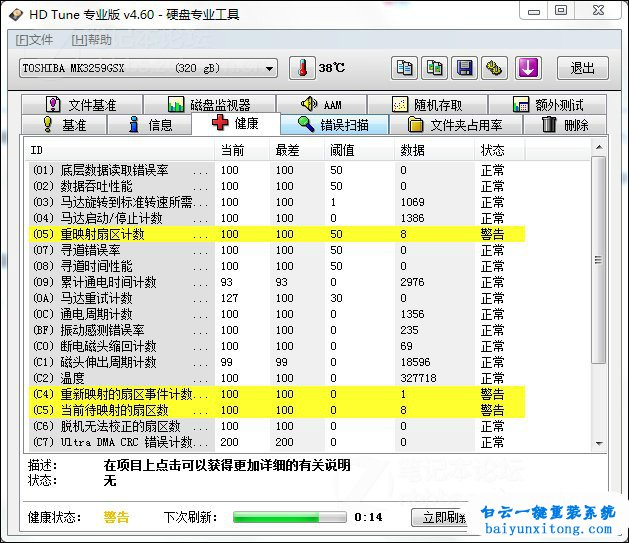Click the data value 18596
The height and width of the screenshot is (543, 629).
(415, 362)
